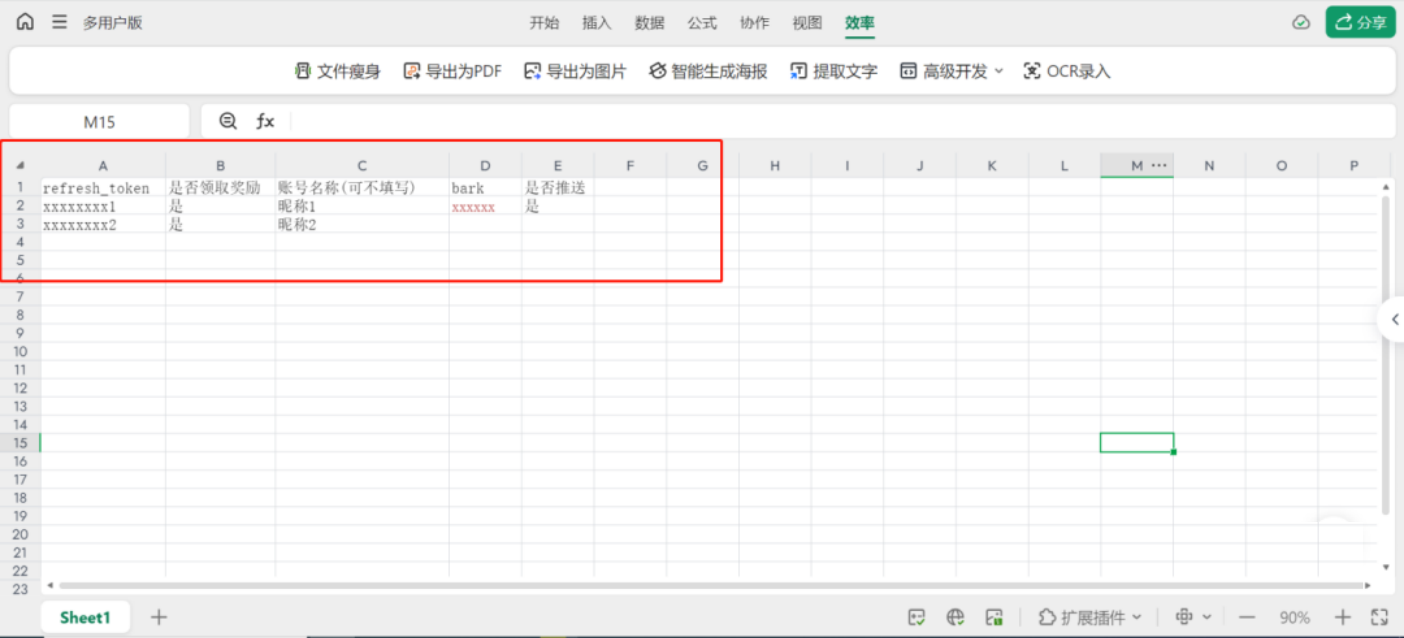The image size is (1404, 638).
Task: Click 提取文字 extract text tool
Action: (834, 71)
